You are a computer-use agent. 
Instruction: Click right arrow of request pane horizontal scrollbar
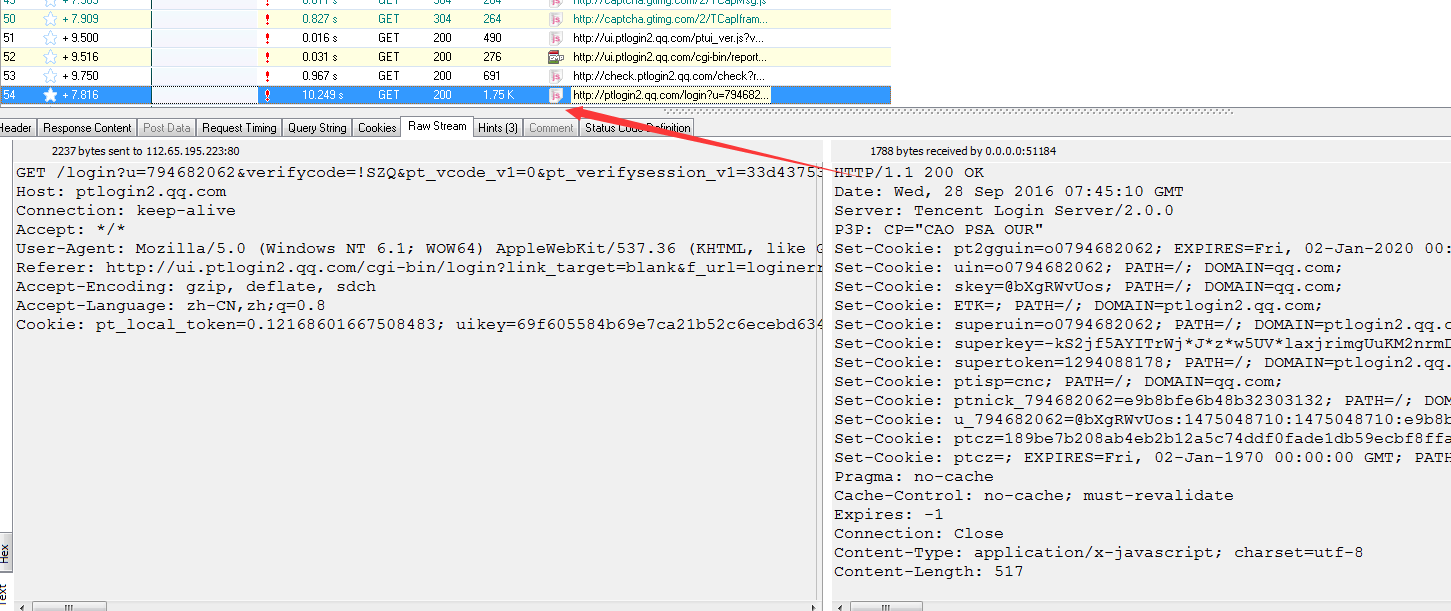pos(815,606)
